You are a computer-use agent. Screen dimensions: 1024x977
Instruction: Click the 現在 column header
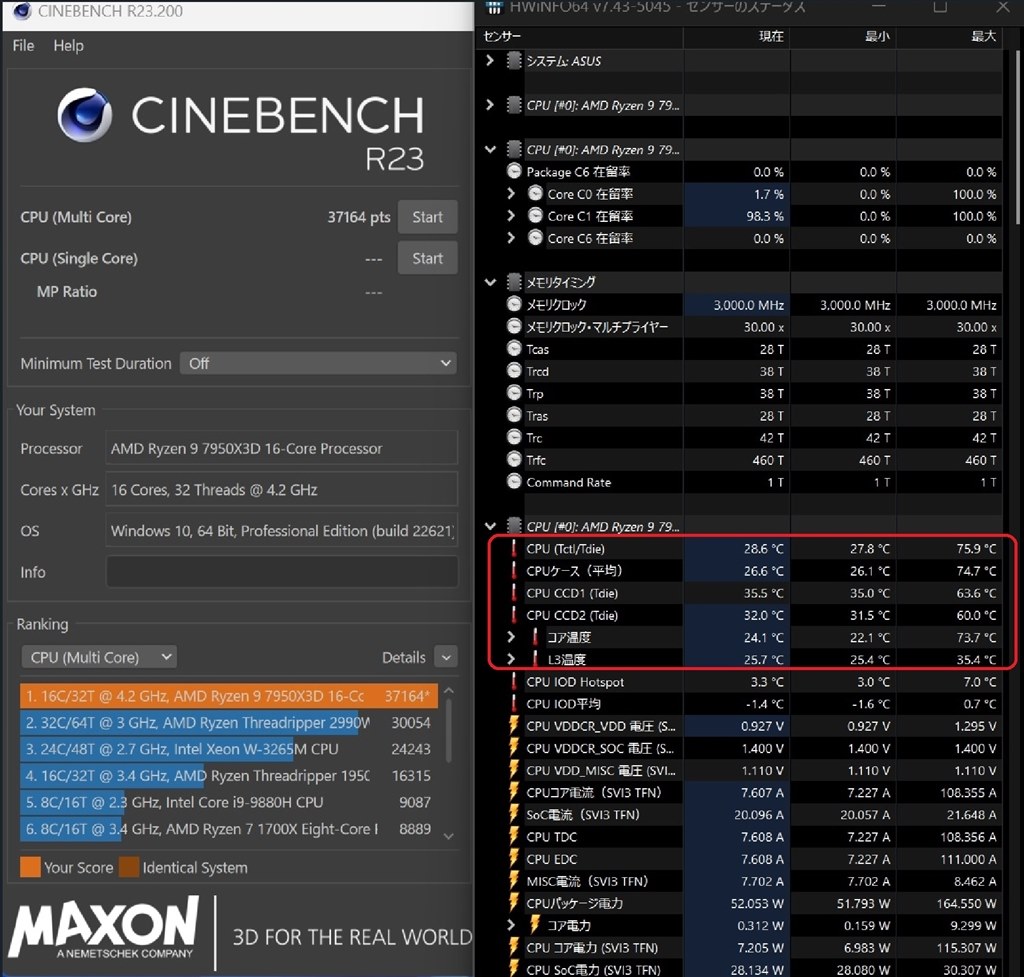[737, 37]
